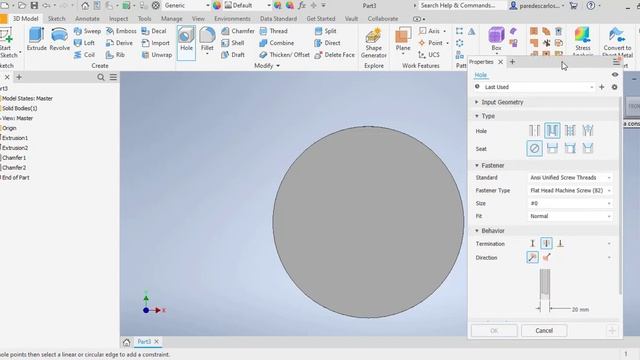This screenshot has height=360, width=640.
Task: Click the Combine tool
Action: coord(277,43)
